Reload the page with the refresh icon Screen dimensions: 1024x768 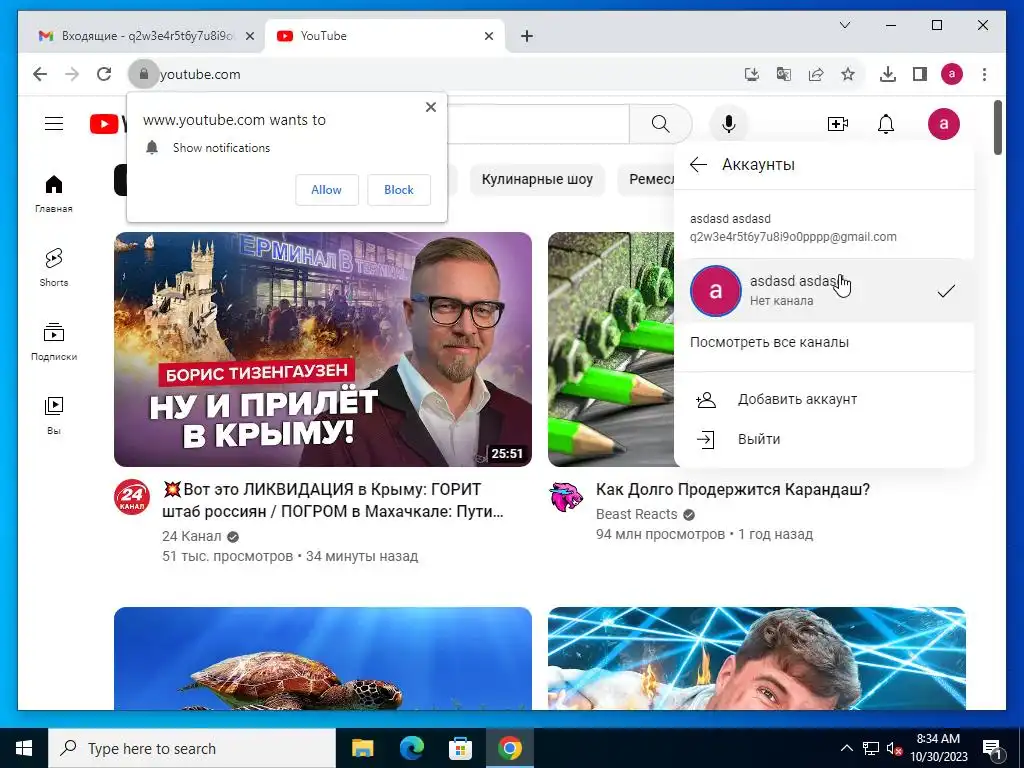[x=104, y=74]
